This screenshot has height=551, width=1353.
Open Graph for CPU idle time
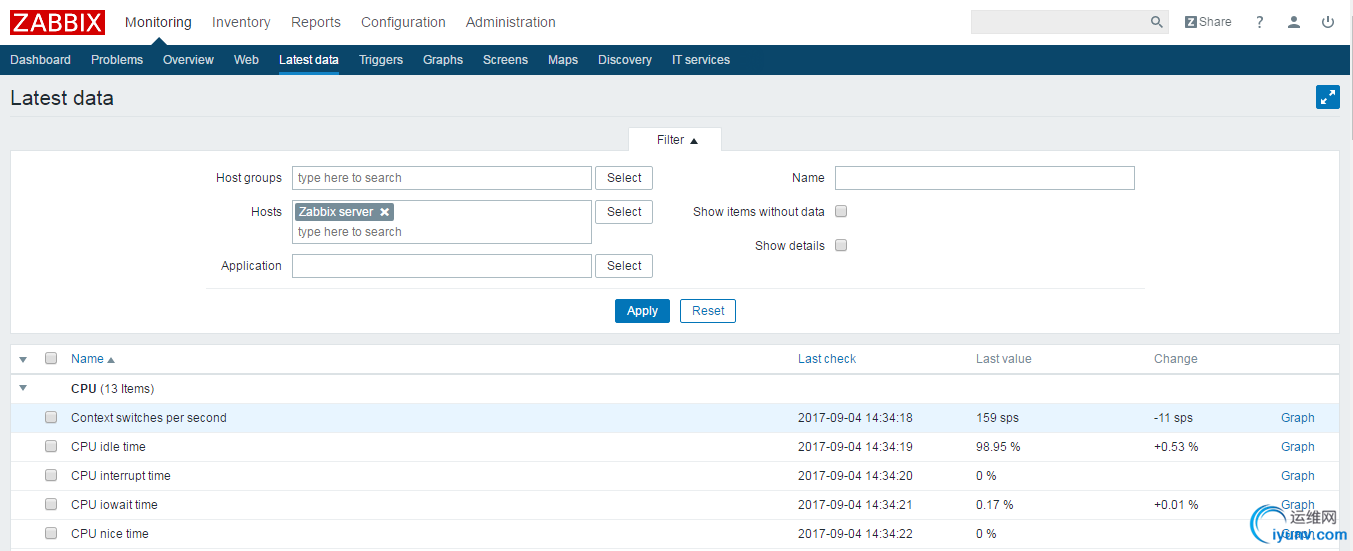1298,447
